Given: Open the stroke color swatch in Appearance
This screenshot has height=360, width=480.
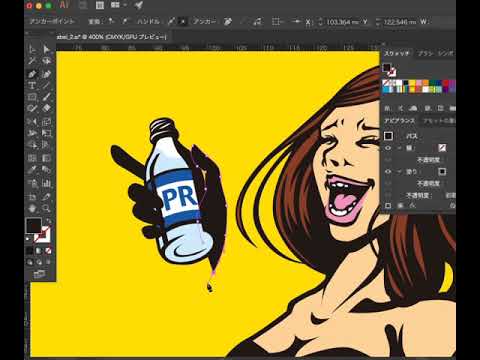Looking at the screenshot, I should tap(442, 148).
